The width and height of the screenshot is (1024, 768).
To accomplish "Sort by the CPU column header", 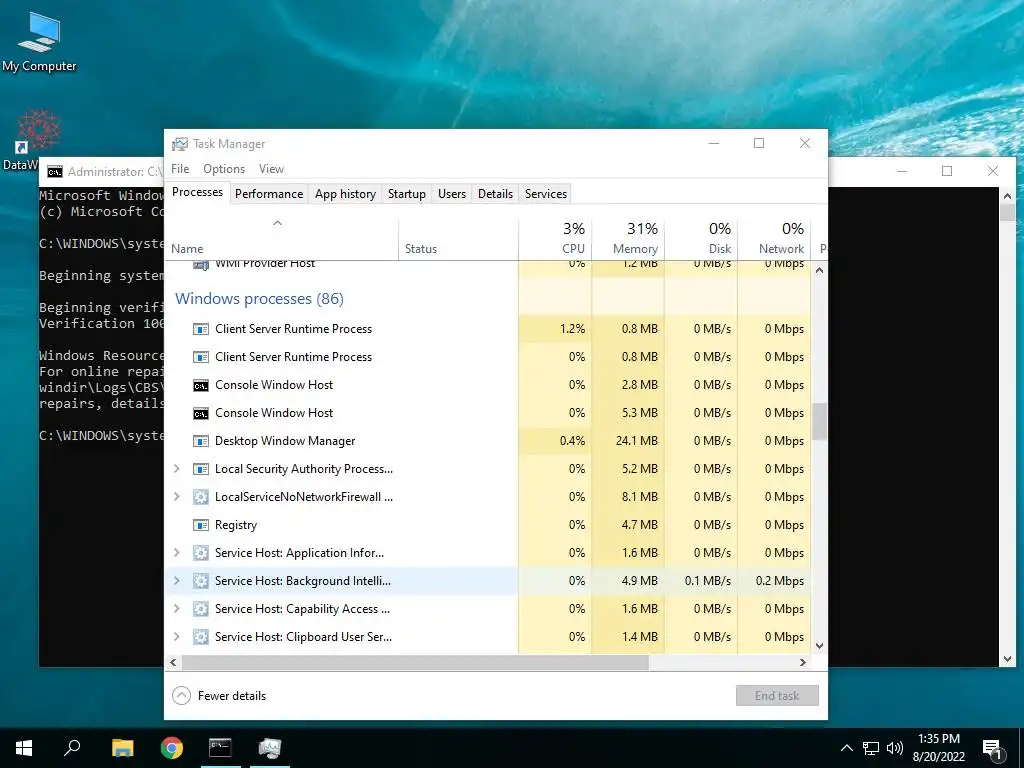I will pos(555,240).
